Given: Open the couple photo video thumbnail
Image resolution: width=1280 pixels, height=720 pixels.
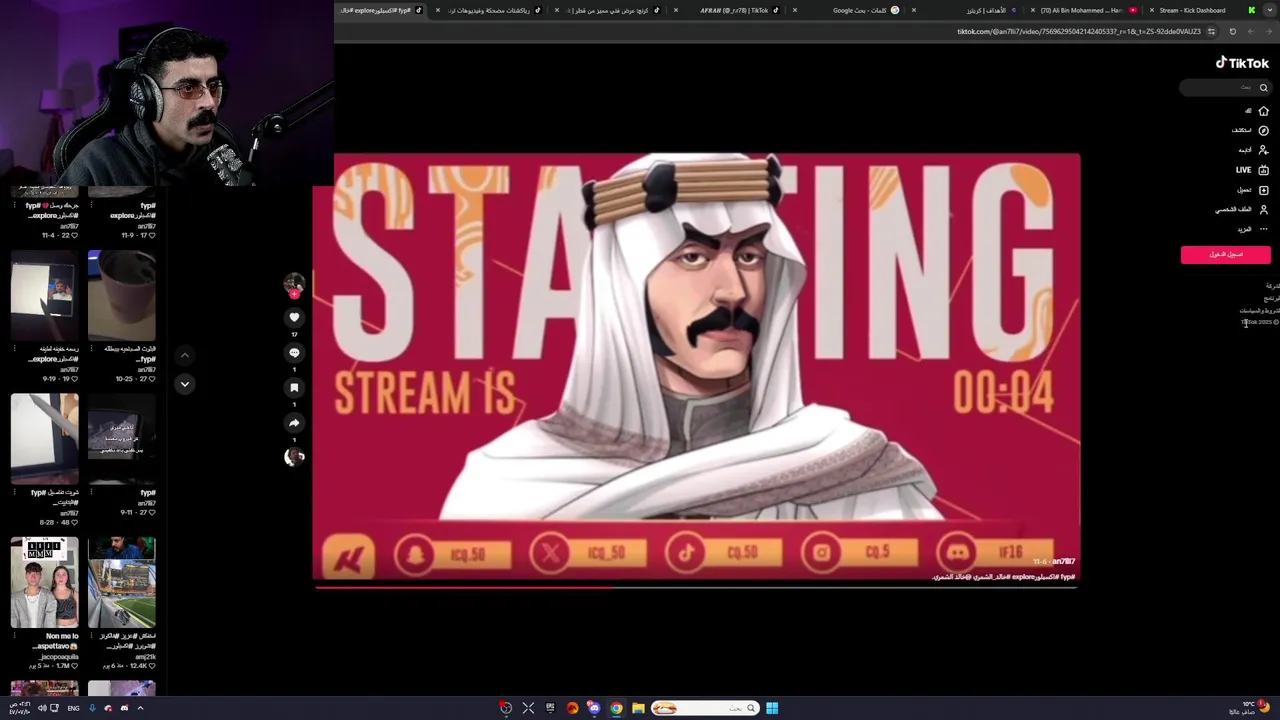Looking at the screenshot, I should (x=44, y=583).
